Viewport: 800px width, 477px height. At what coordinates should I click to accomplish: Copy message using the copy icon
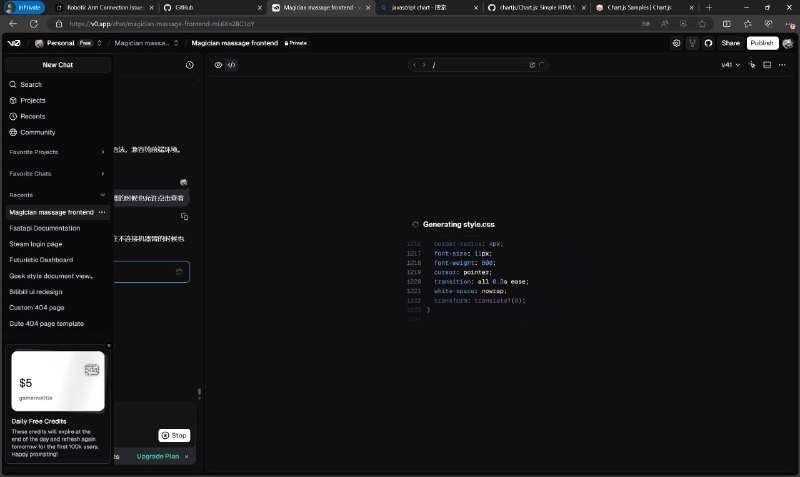184,216
